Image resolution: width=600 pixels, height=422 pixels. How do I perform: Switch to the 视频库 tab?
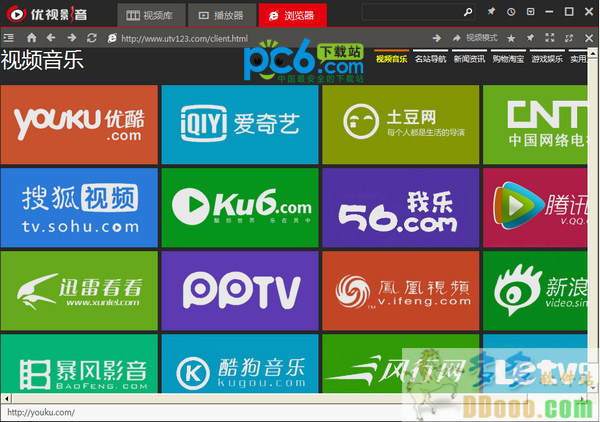[x=151, y=16]
